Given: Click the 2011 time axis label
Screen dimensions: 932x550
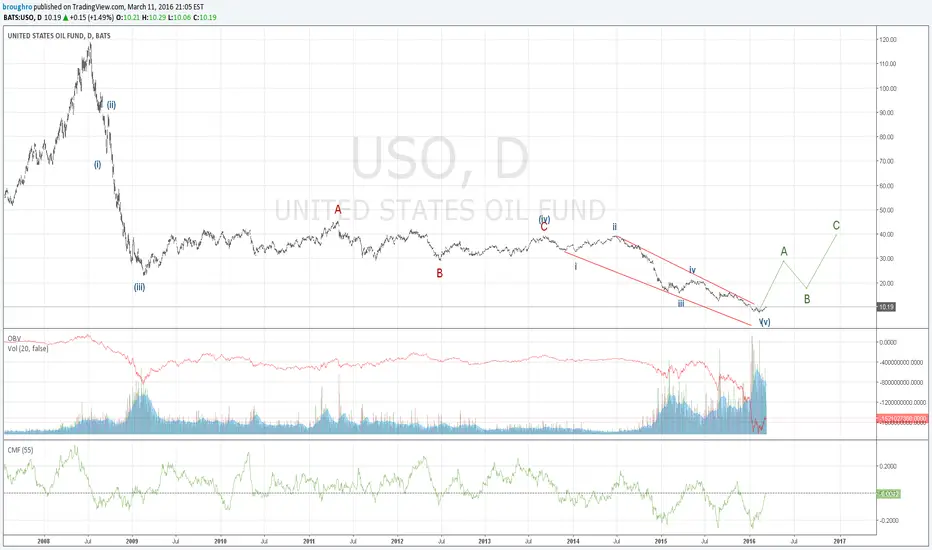Looking at the screenshot, I should (x=308, y=542).
